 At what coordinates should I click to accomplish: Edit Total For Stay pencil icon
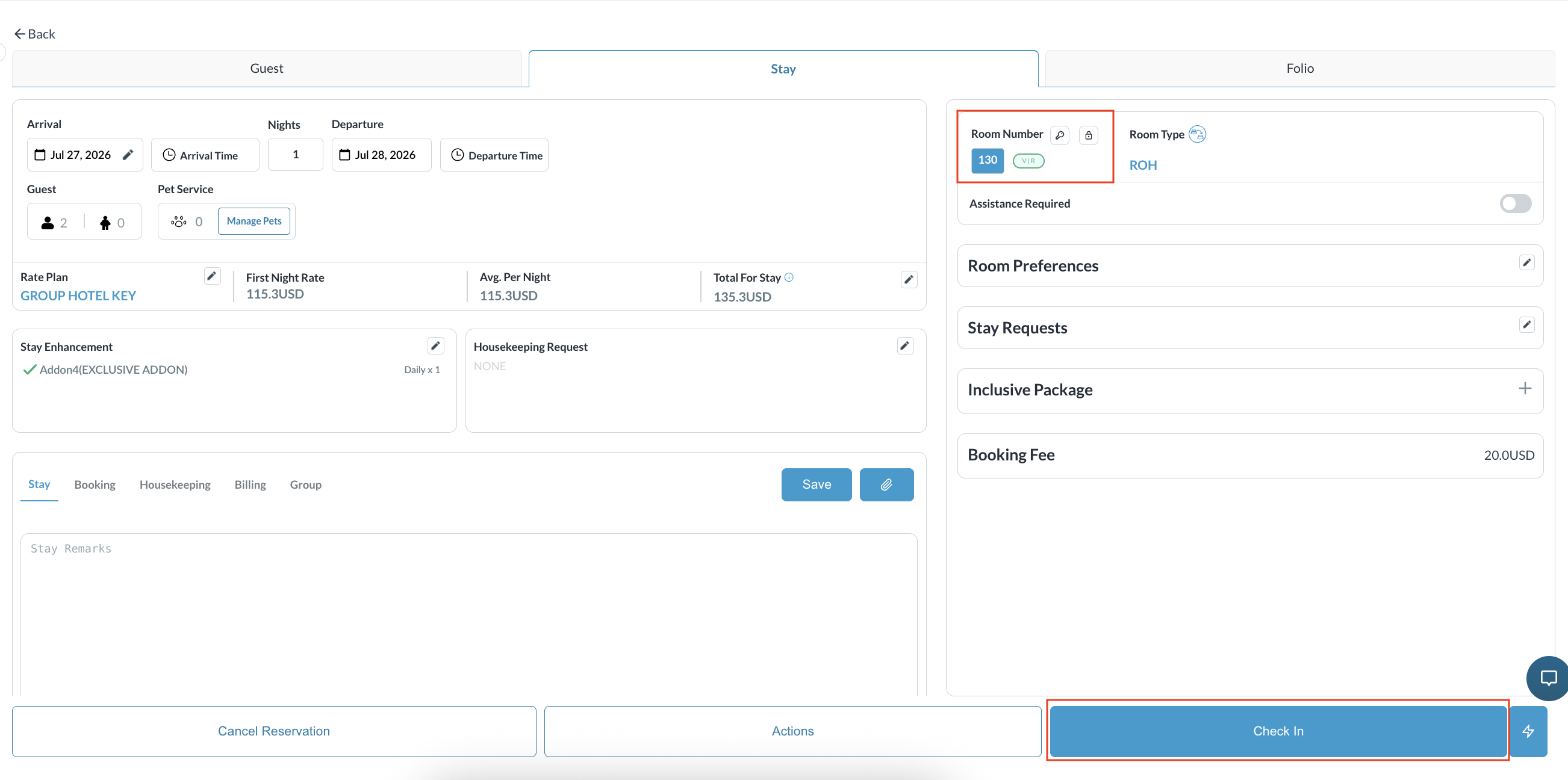click(909, 280)
